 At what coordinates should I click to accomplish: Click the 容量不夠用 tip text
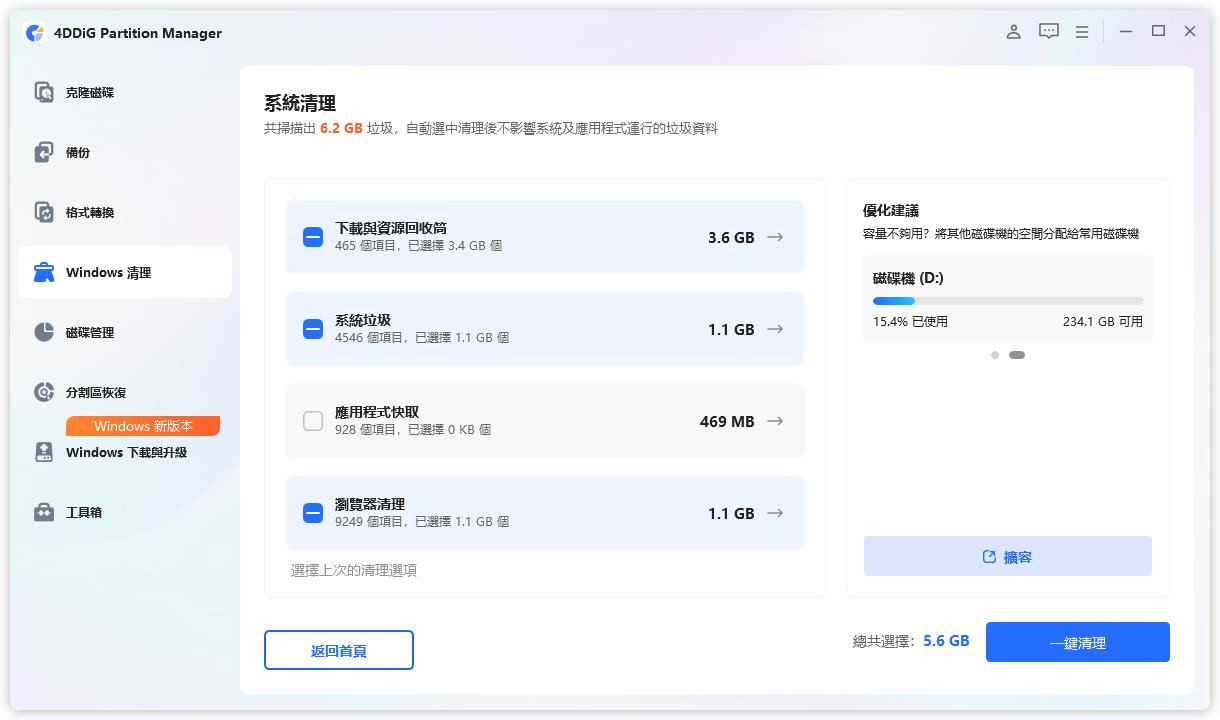click(x=1001, y=234)
